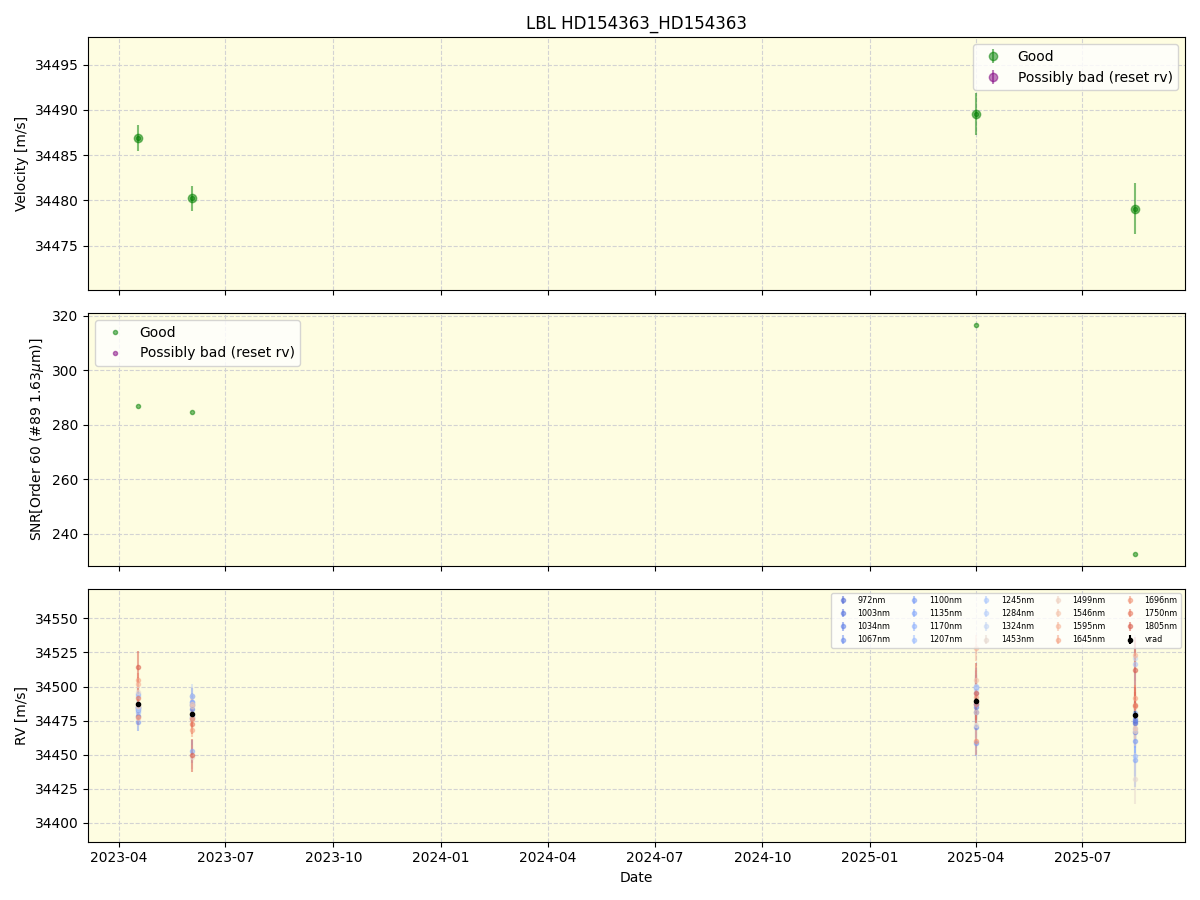Screen dimensions: 1200x900
Task: Select the August 2025 velocity point near 34479
Action: (x=1135, y=209)
